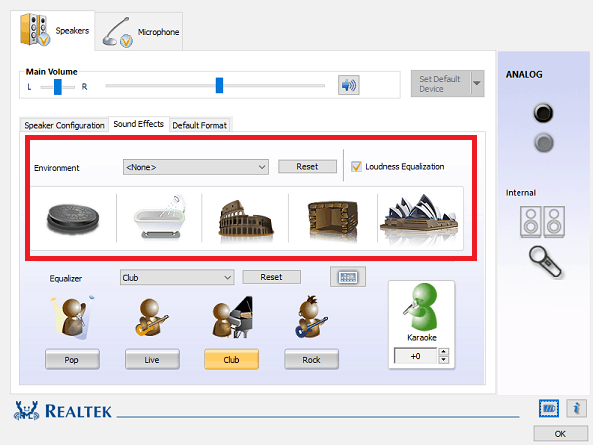Click the Realtek crab logo
This screenshot has width=593, height=445.
click(x=26, y=411)
